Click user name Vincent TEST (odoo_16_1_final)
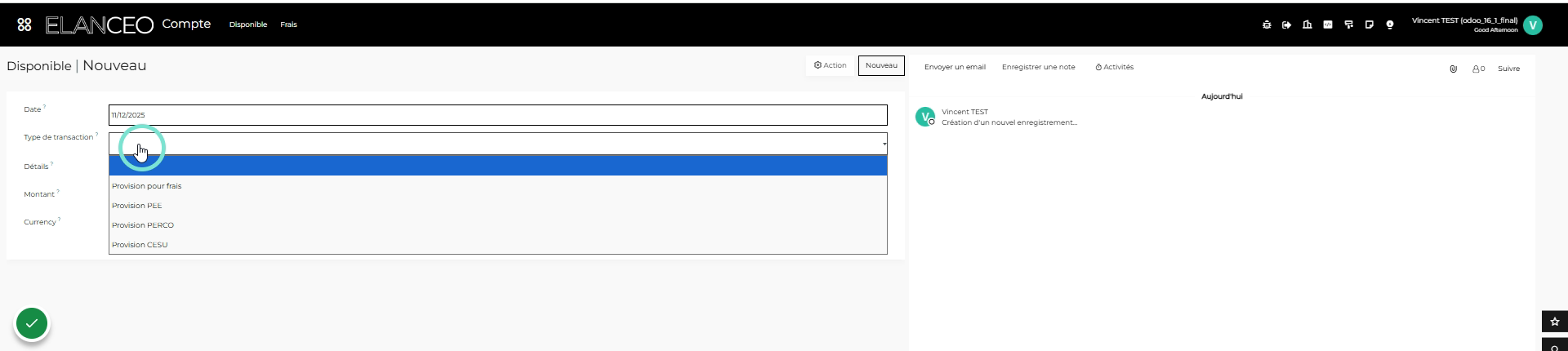This screenshot has width=1568, height=351. coord(1464,20)
